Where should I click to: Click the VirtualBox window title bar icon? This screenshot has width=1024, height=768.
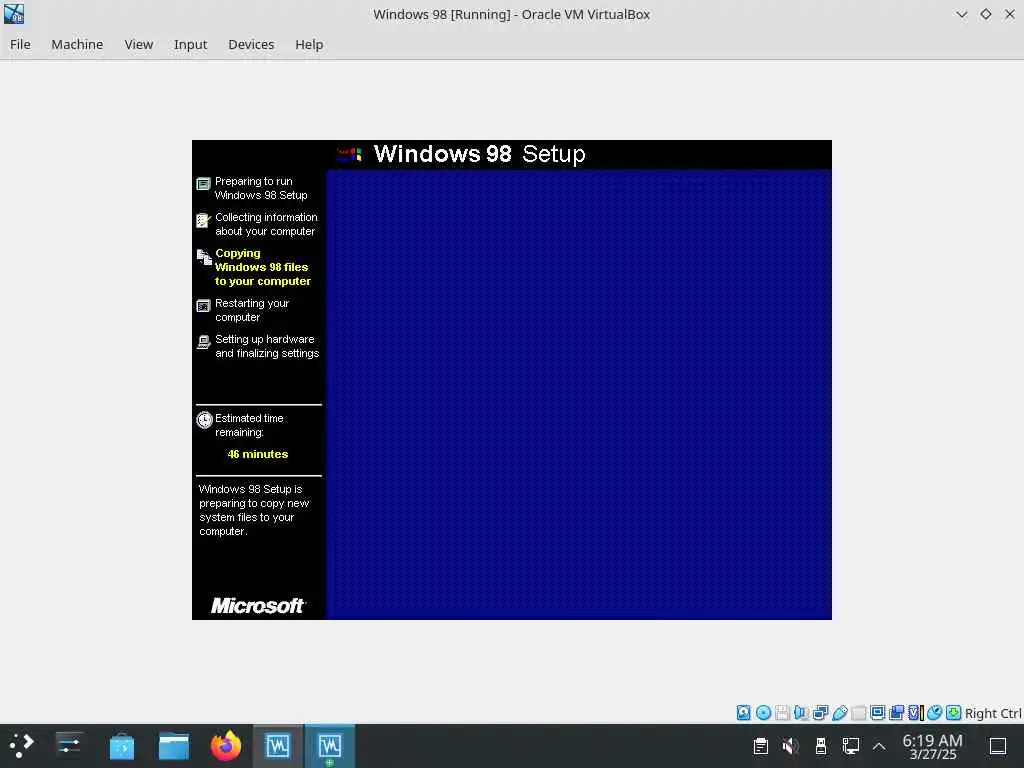(14, 14)
